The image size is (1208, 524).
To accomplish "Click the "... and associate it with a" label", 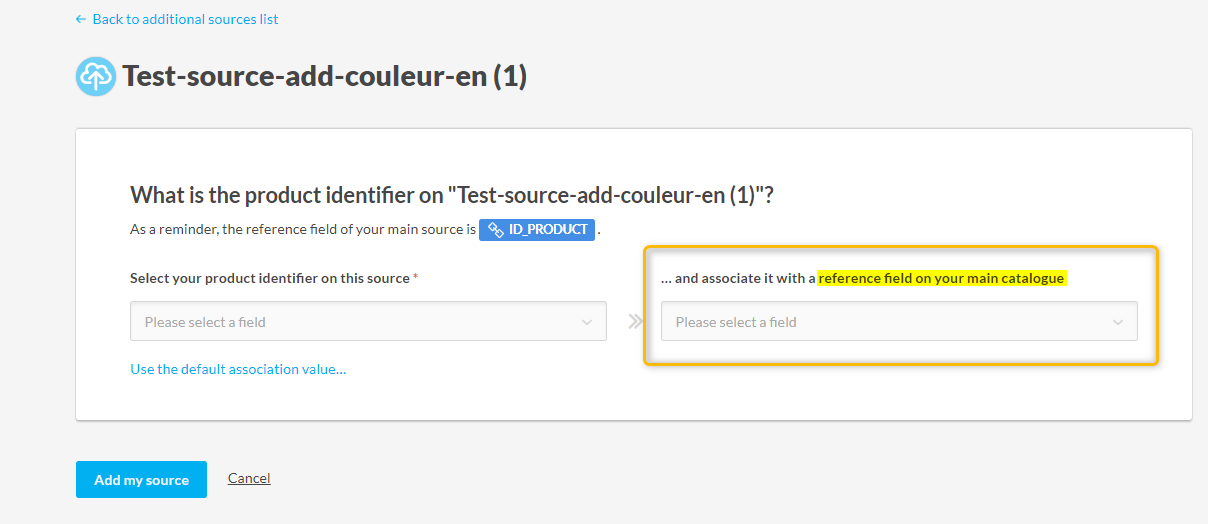I will pyautogui.click(x=738, y=278).
